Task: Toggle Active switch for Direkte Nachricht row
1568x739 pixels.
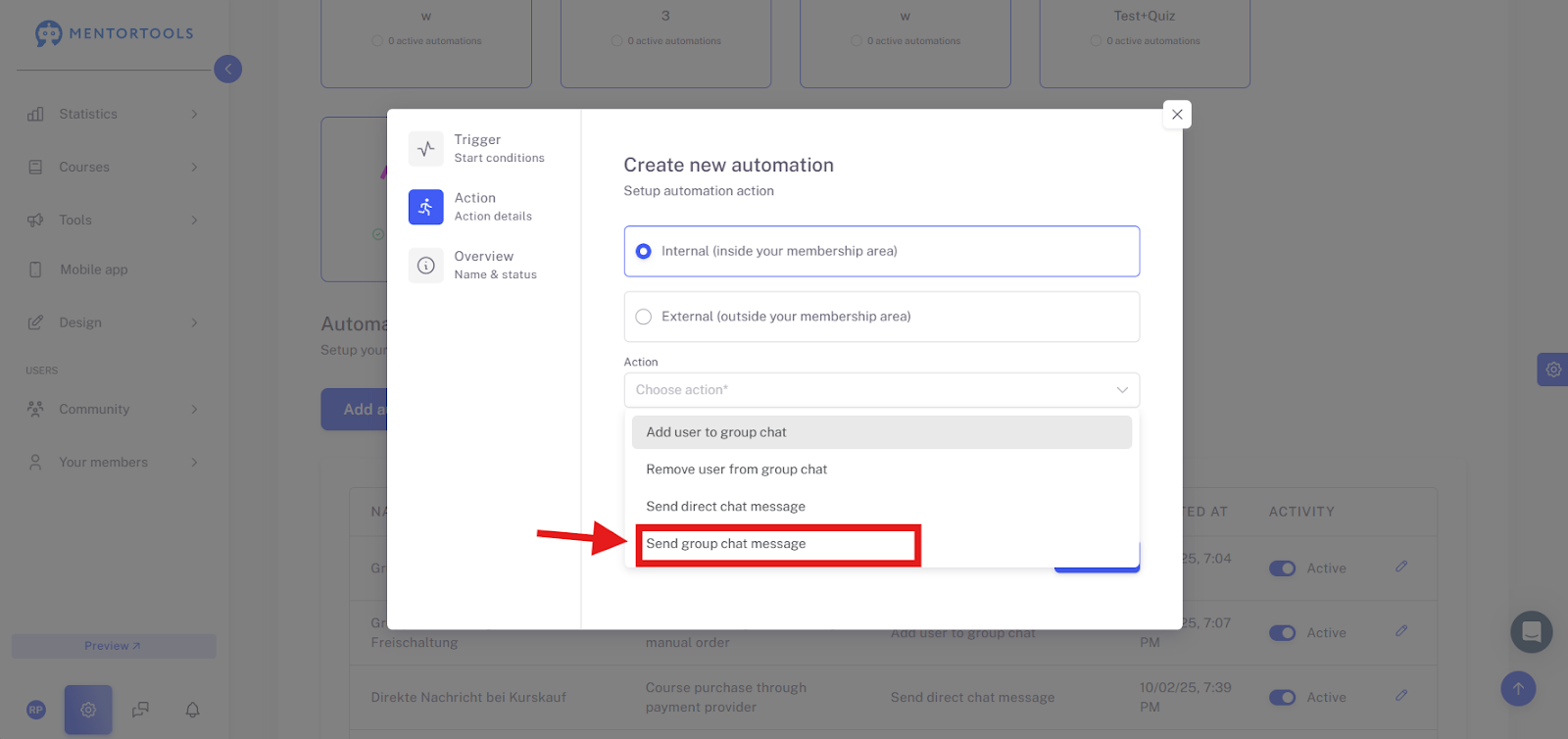Action: coord(1282,698)
